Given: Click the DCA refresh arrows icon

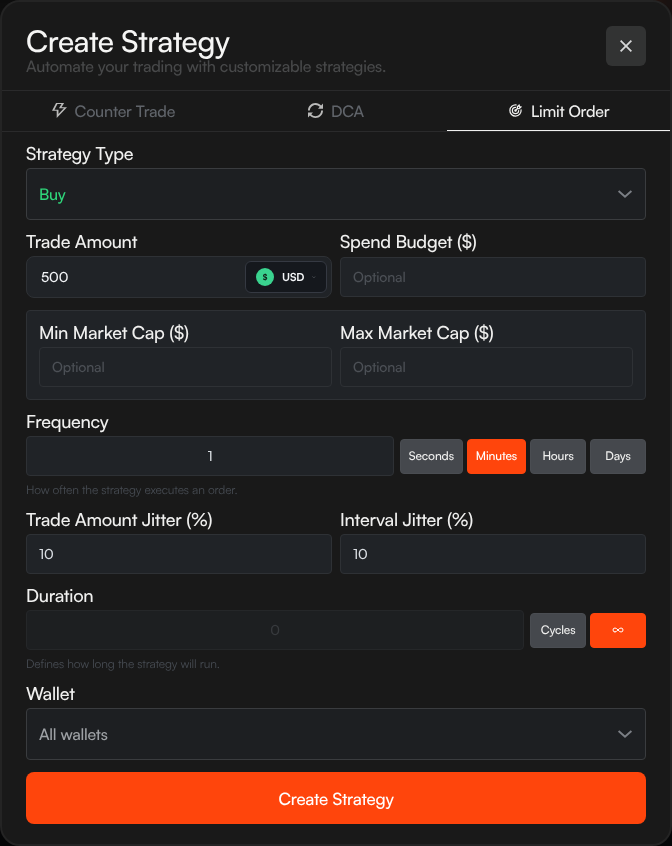Looking at the screenshot, I should pos(316,111).
